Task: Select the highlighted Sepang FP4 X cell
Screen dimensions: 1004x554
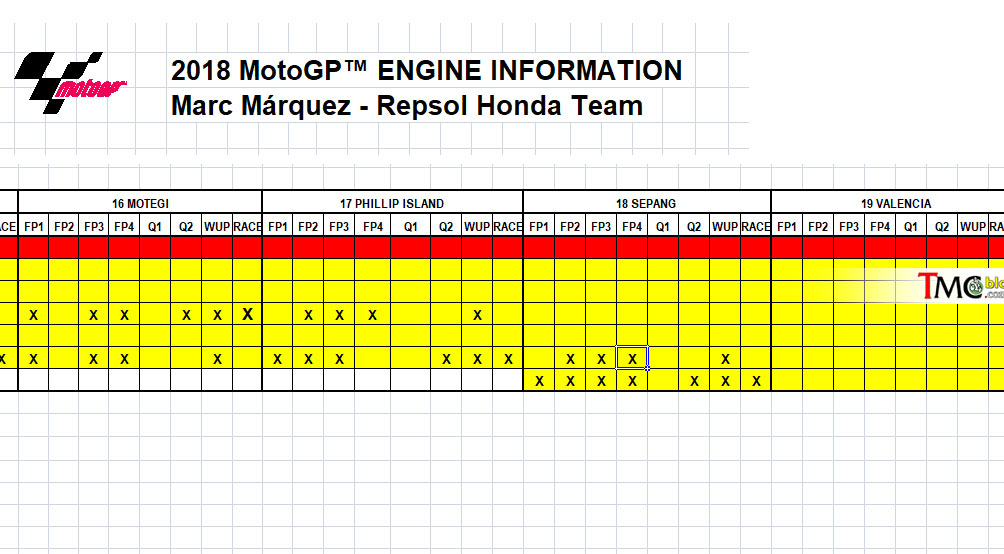Action: (x=632, y=358)
